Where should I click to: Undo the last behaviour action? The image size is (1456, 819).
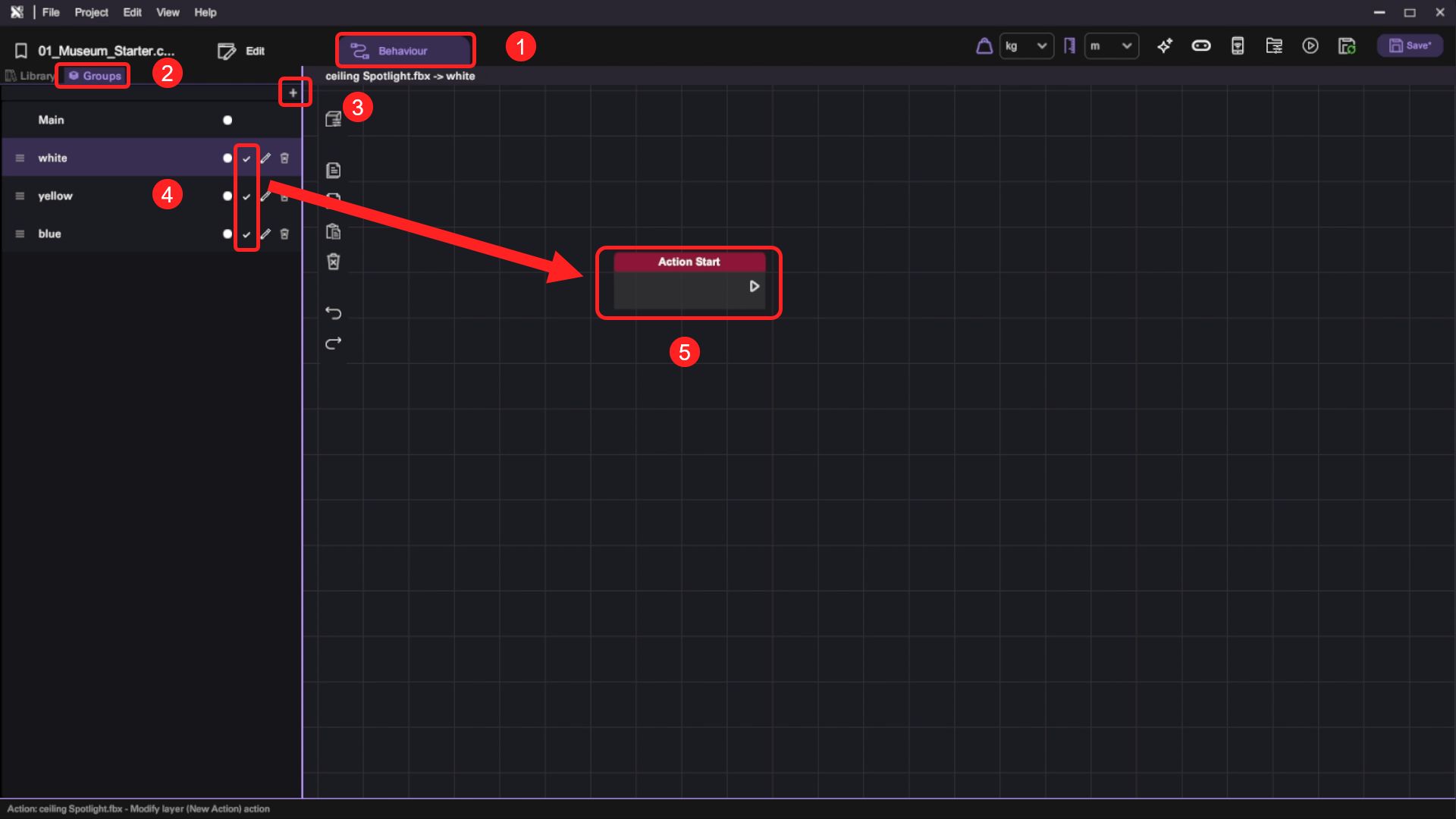(333, 313)
